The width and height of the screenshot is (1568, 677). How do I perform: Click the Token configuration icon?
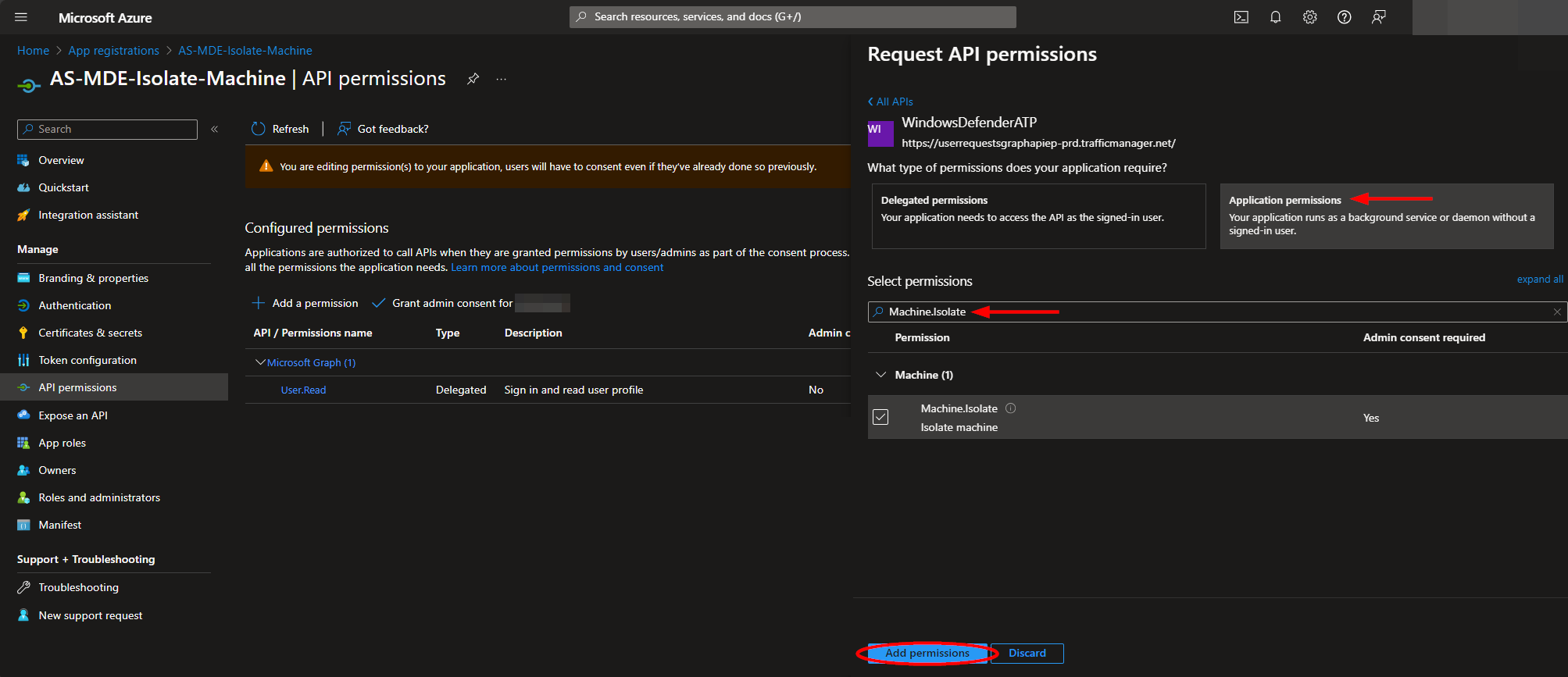pyautogui.click(x=23, y=360)
